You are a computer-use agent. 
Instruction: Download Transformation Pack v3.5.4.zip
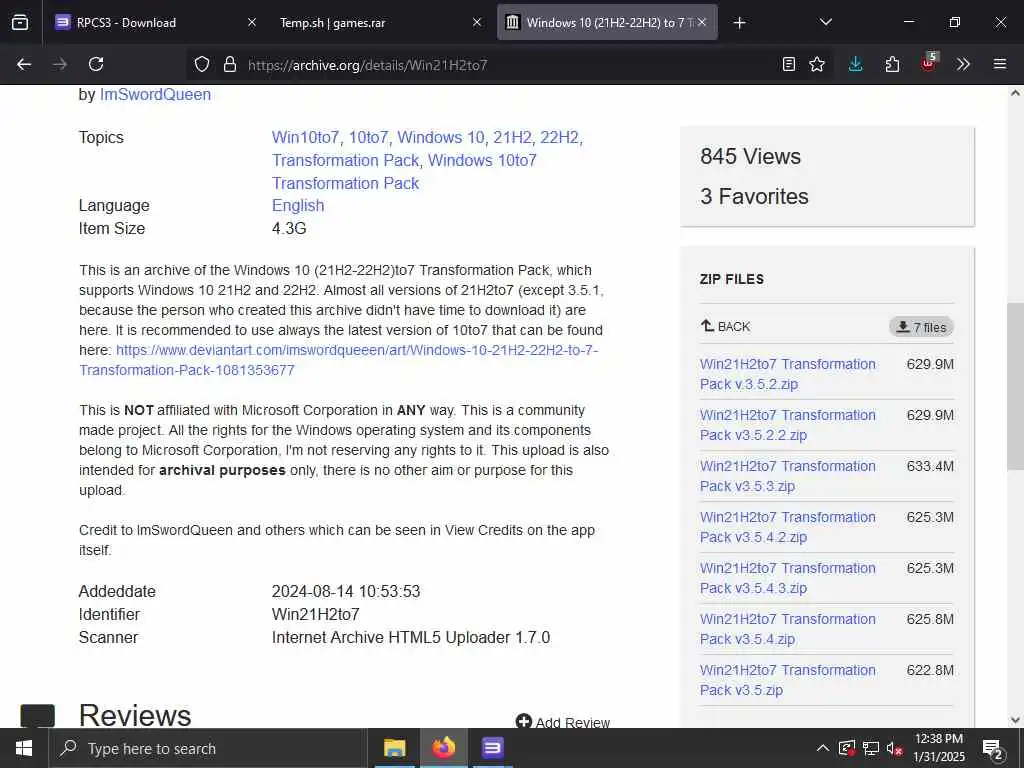(x=788, y=629)
